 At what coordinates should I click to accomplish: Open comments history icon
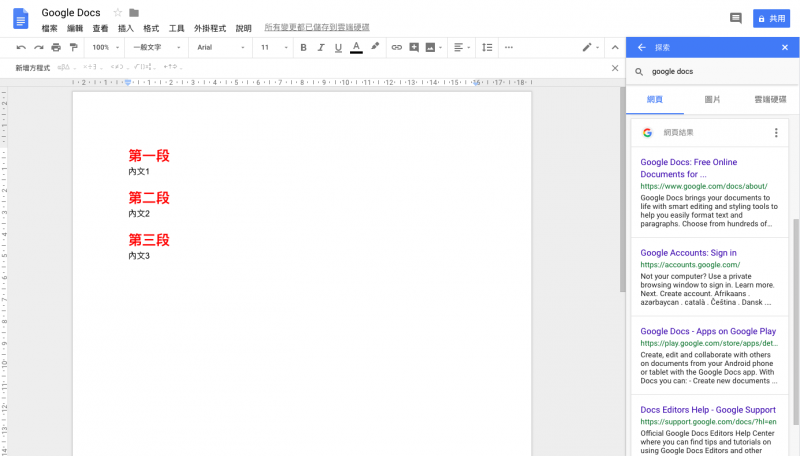coord(736,19)
